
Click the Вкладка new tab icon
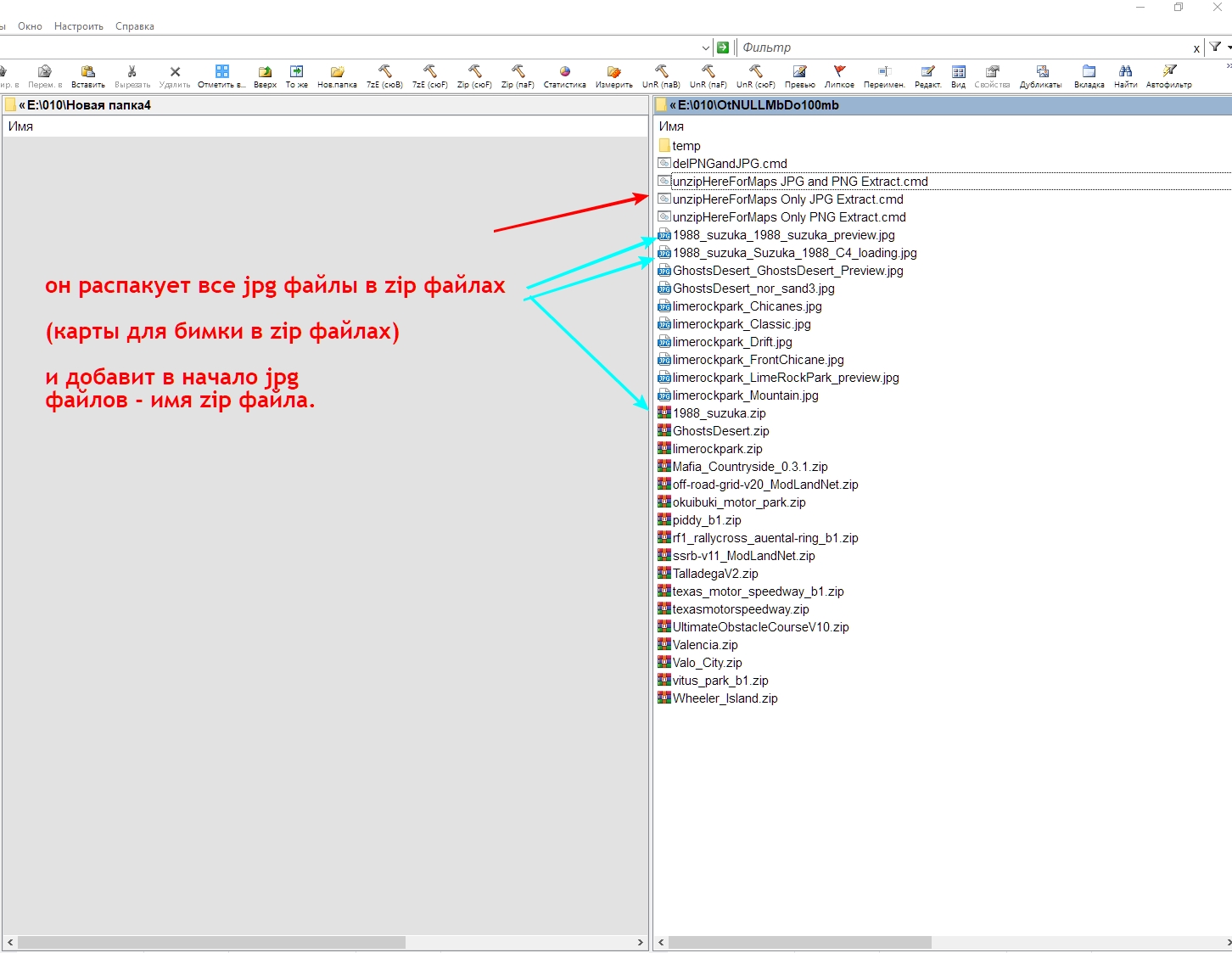1089,71
